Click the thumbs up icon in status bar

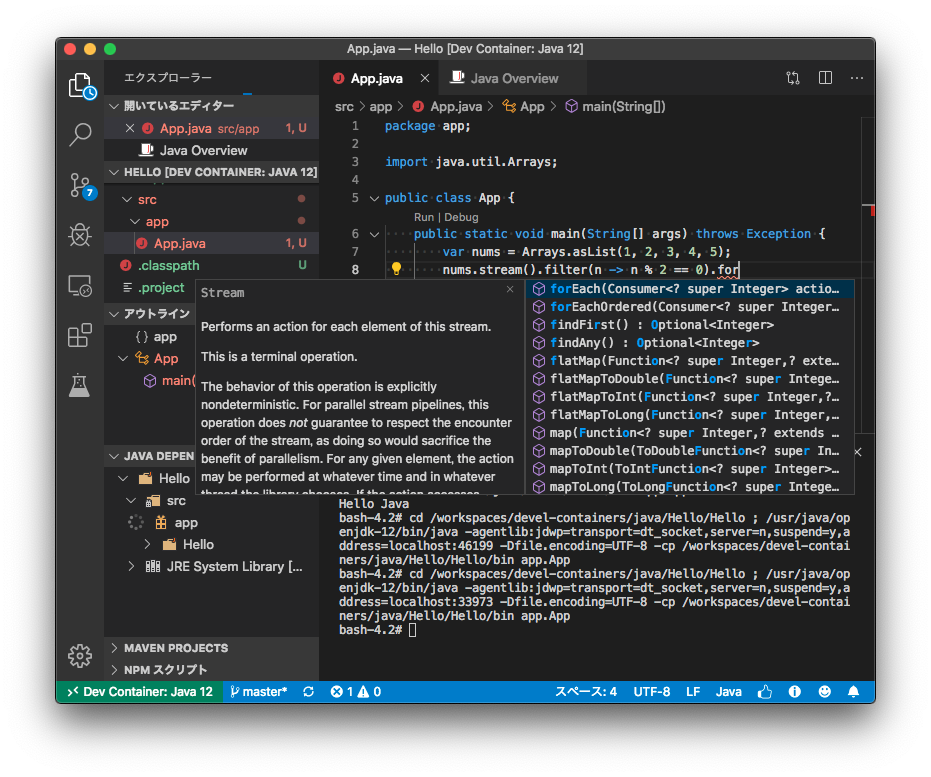tap(765, 692)
